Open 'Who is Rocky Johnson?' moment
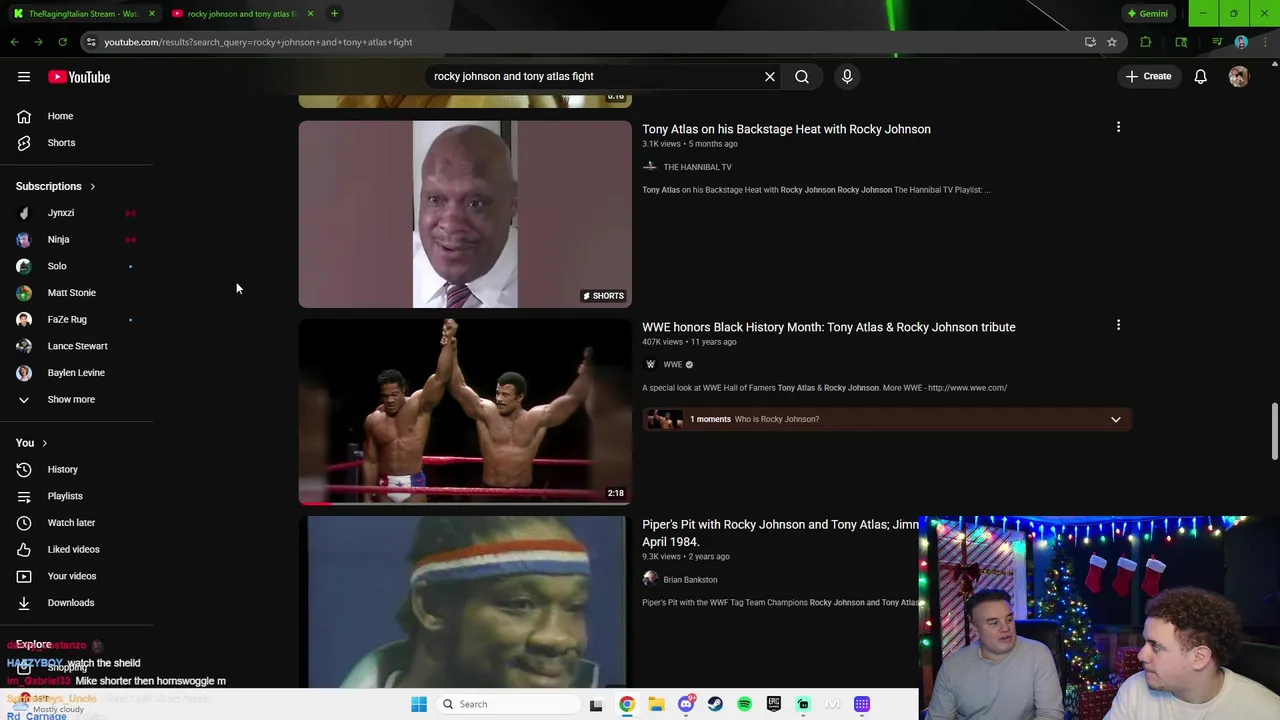 (776, 419)
